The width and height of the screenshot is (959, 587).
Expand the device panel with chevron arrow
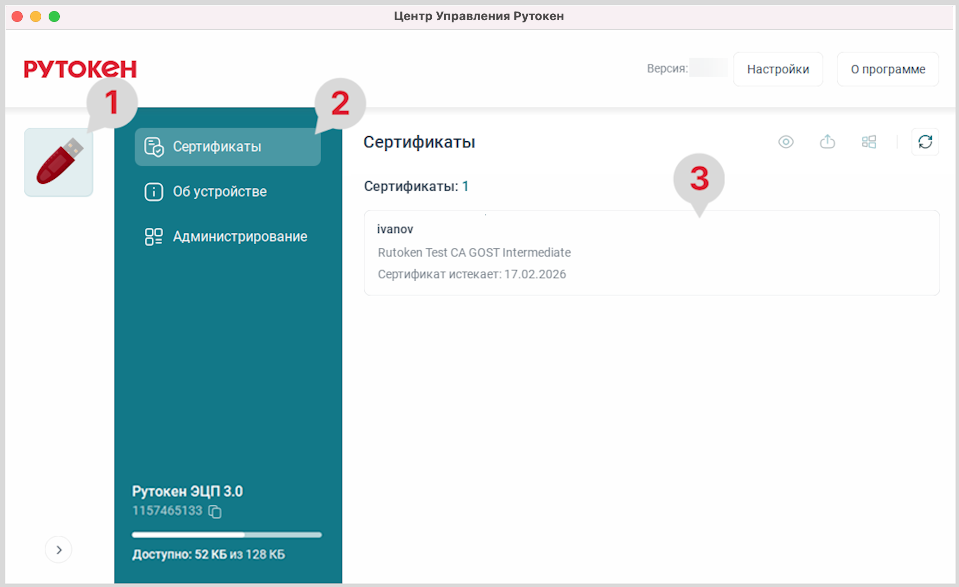58,549
